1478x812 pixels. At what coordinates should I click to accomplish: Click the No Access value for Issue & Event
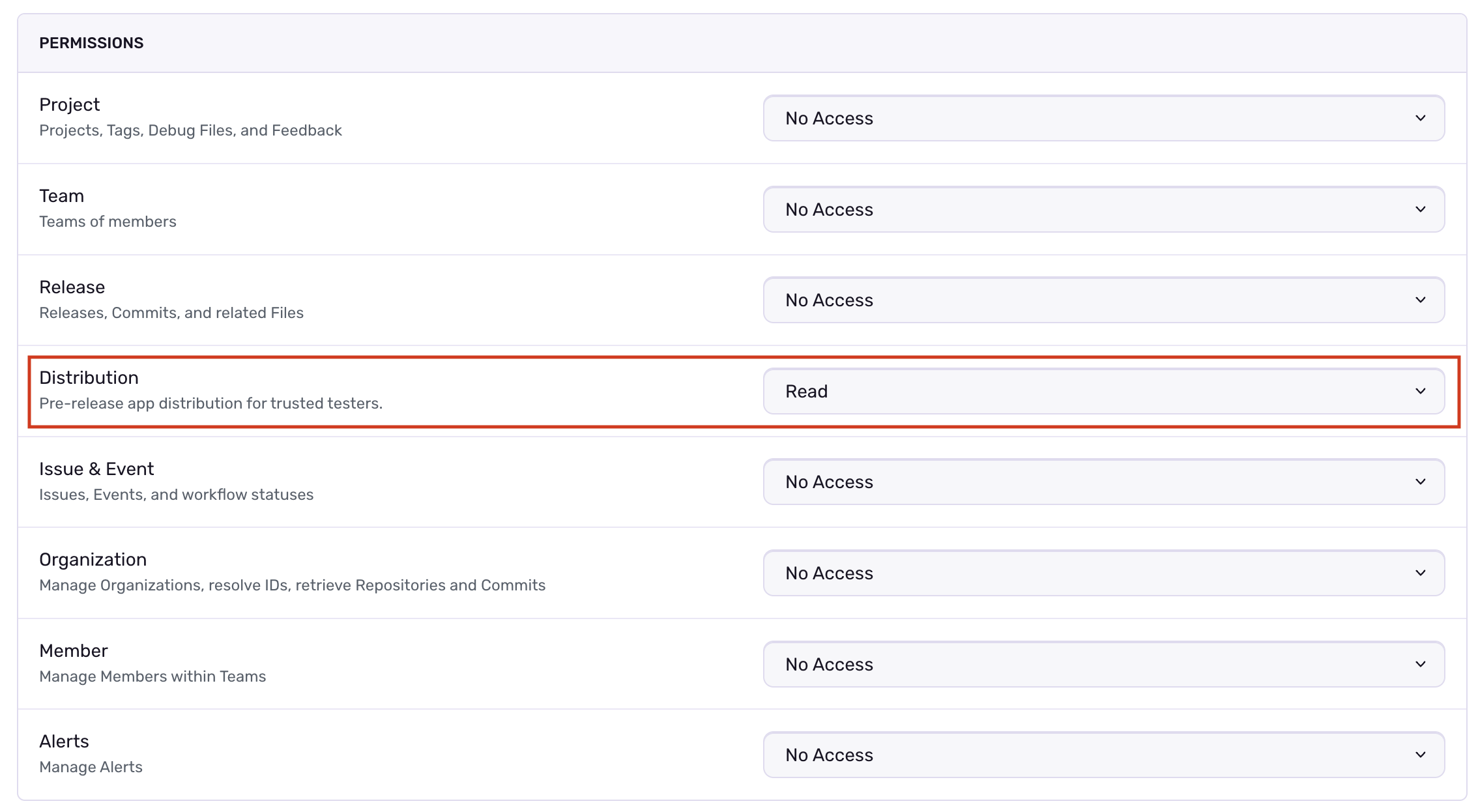coord(828,482)
